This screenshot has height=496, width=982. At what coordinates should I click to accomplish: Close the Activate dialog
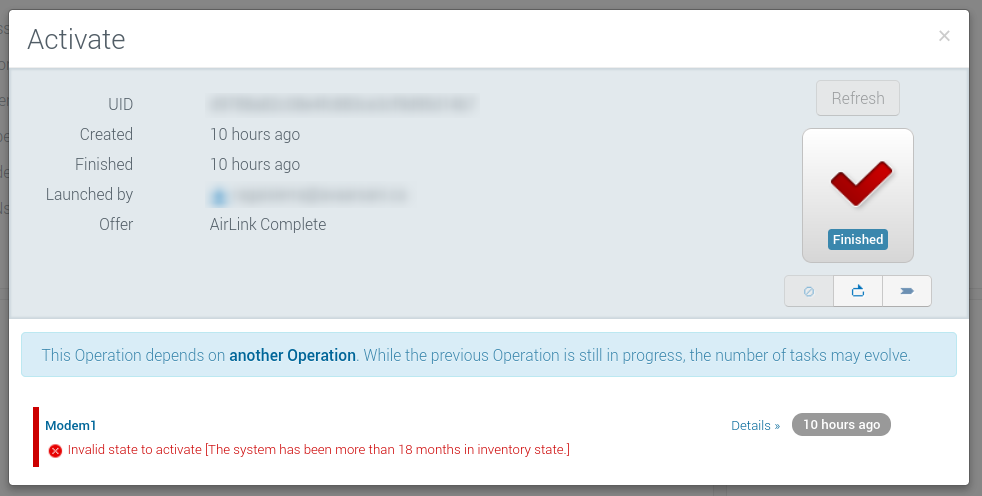[944, 36]
